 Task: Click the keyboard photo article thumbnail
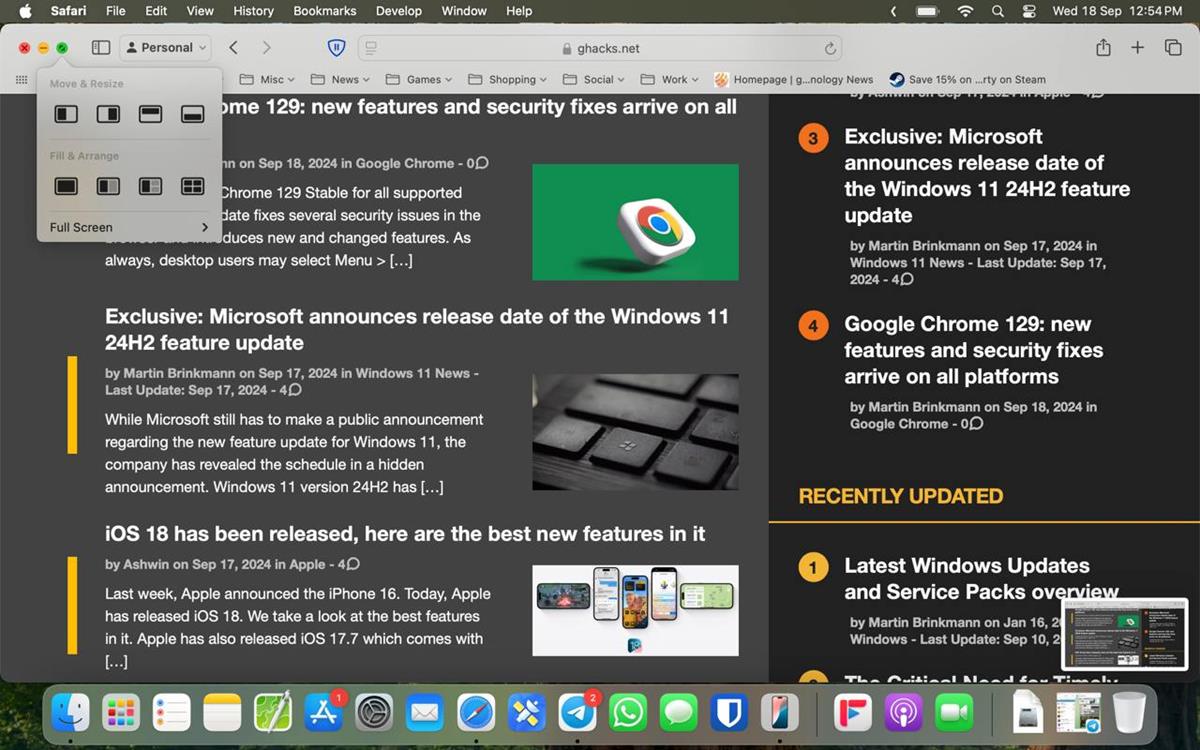pos(635,432)
